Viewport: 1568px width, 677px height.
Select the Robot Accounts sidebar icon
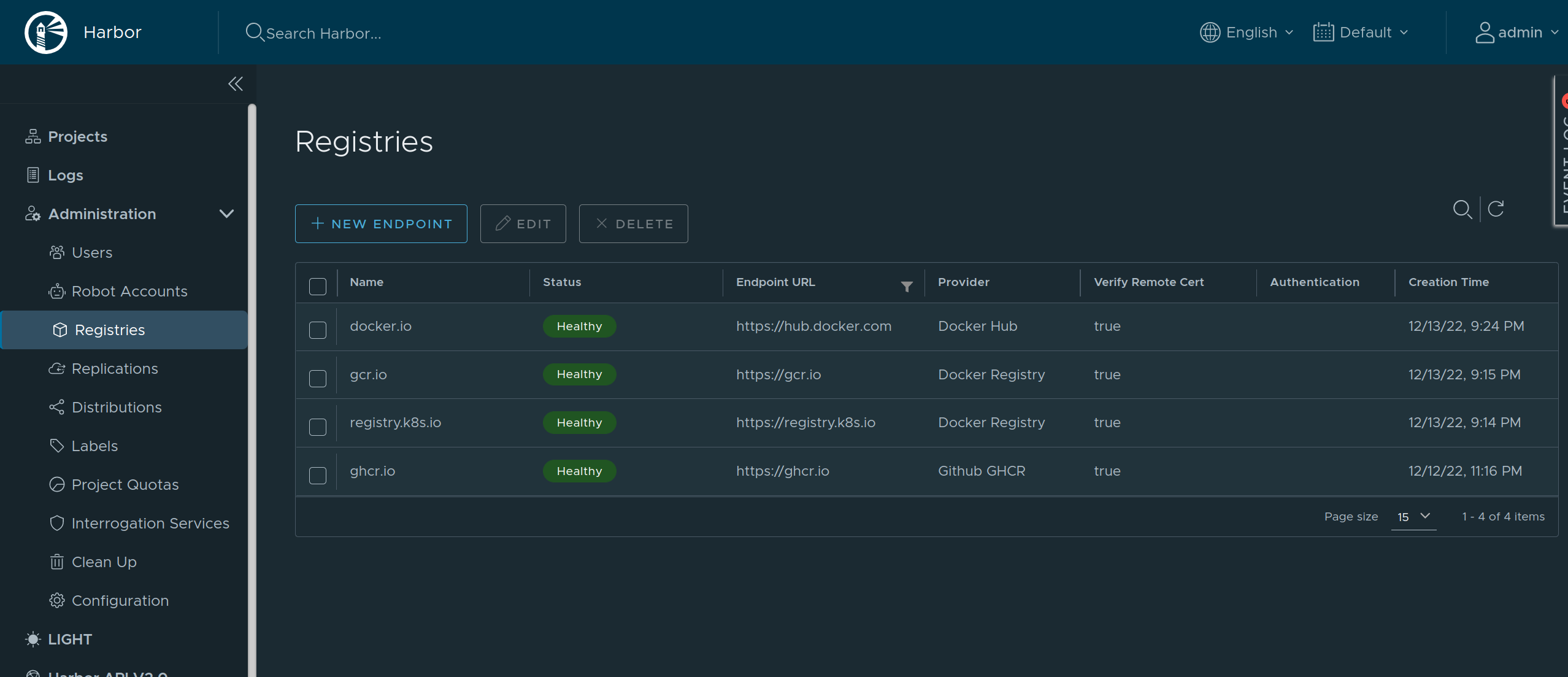coord(58,291)
